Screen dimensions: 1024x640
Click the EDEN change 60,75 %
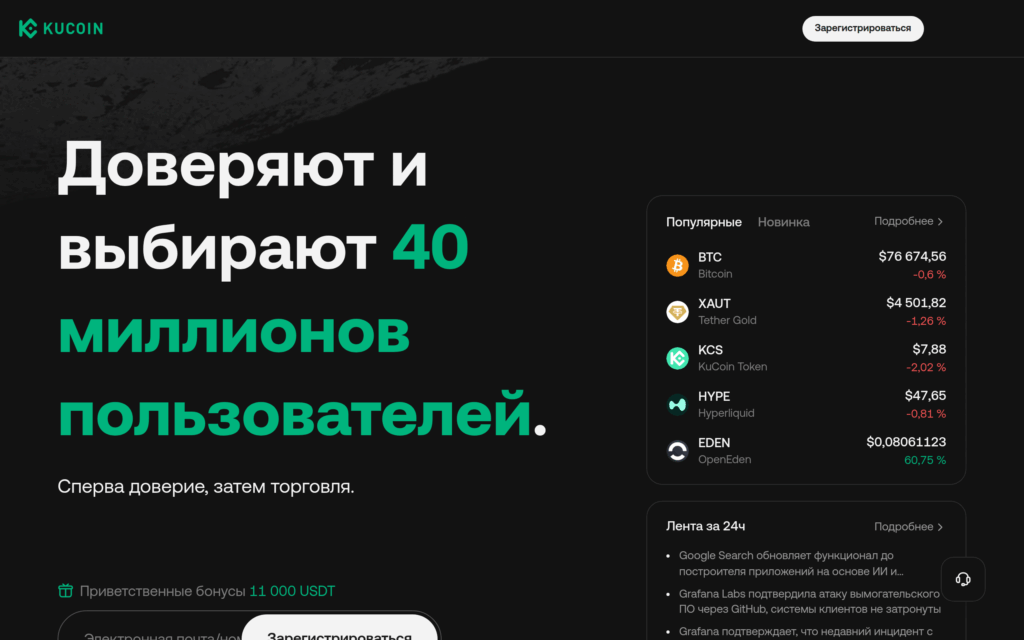click(x=925, y=460)
